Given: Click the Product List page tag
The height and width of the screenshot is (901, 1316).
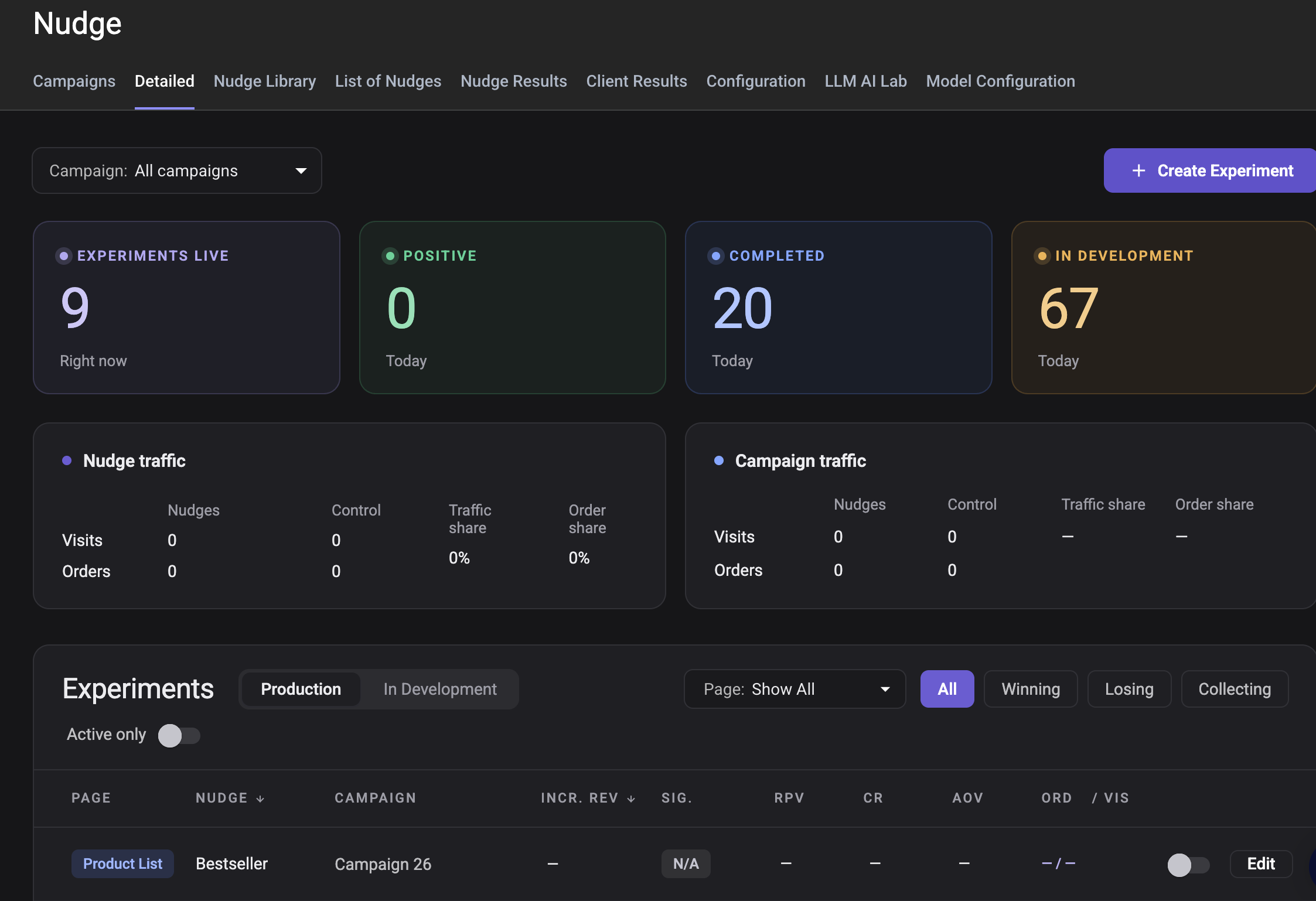Looking at the screenshot, I should pos(122,864).
